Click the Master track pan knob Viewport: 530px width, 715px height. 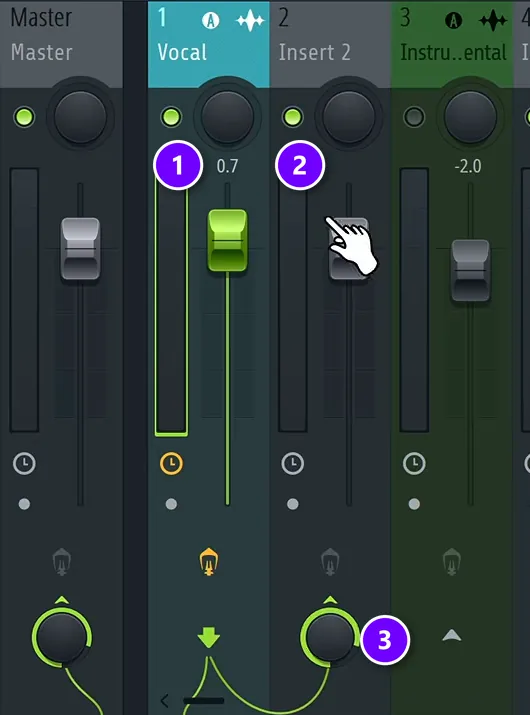pos(80,117)
